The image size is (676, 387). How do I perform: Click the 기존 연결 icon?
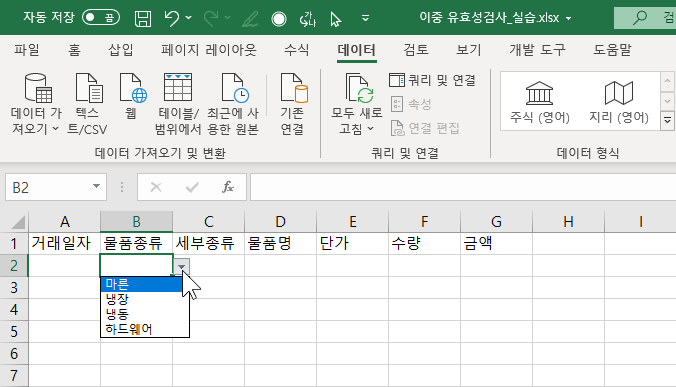tap(294, 88)
